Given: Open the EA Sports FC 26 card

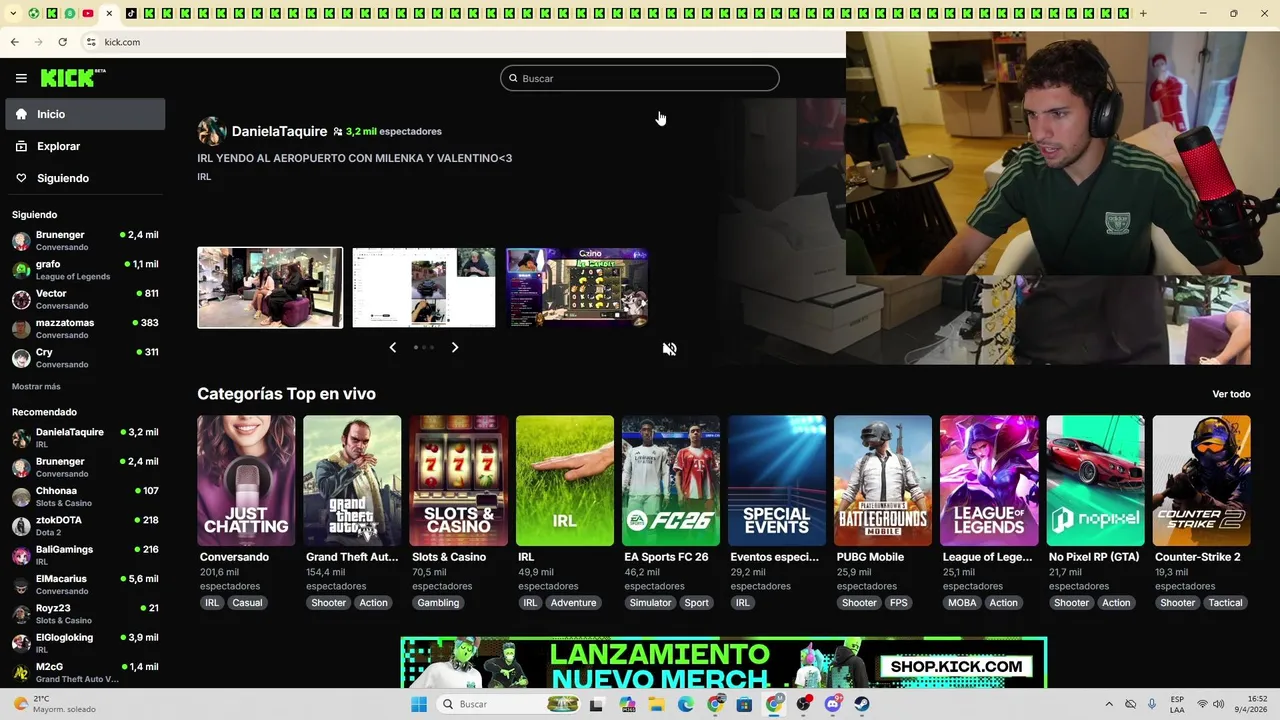Looking at the screenshot, I should [670, 481].
